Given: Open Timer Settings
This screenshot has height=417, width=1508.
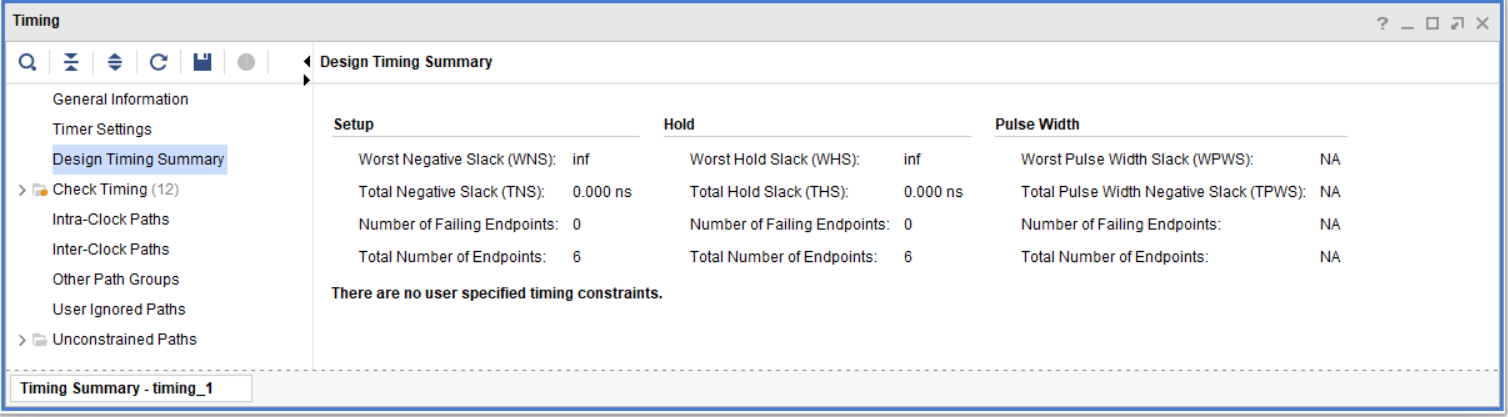Looking at the screenshot, I should click(x=102, y=129).
